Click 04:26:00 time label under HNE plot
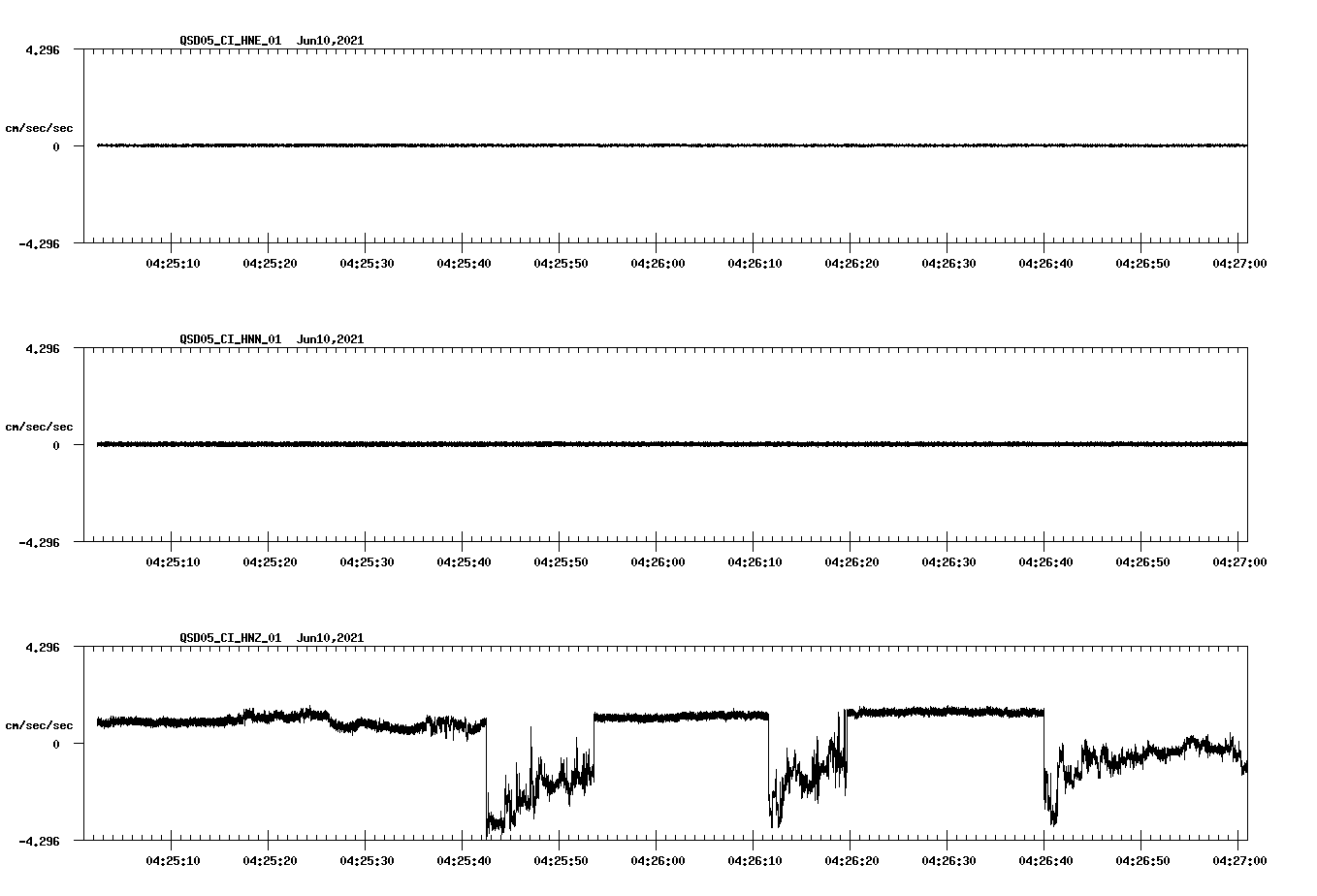Screen dimensions: 1317x896 658,263
